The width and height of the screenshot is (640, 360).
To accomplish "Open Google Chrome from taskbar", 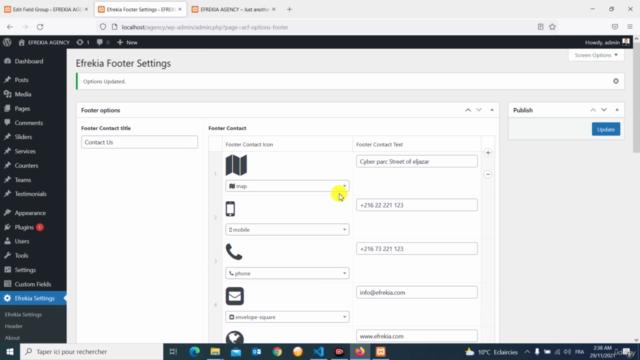I will (x=277, y=352).
